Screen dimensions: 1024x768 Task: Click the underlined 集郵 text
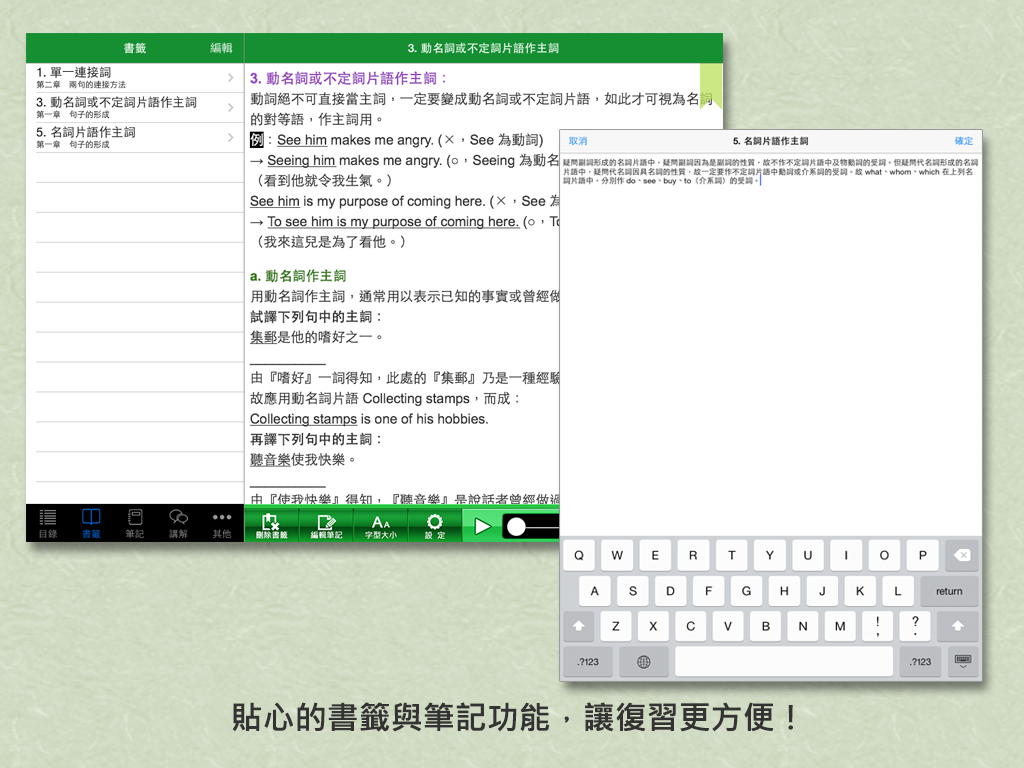[264, 337]
